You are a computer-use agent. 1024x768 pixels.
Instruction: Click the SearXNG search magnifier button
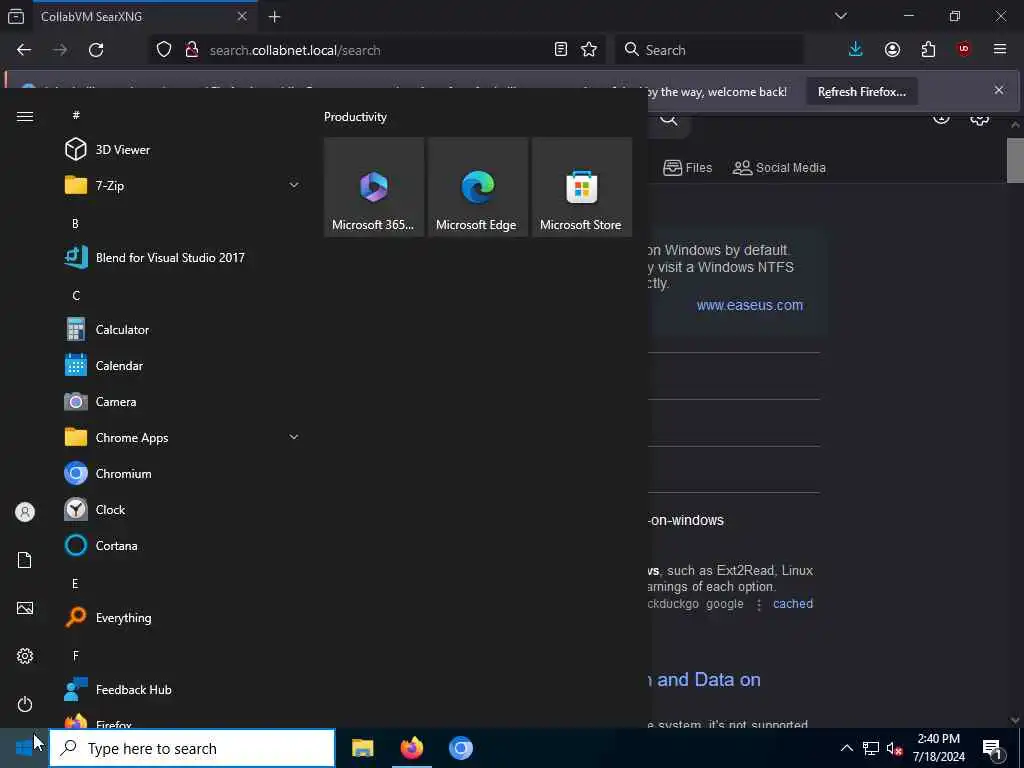point(668,119)
